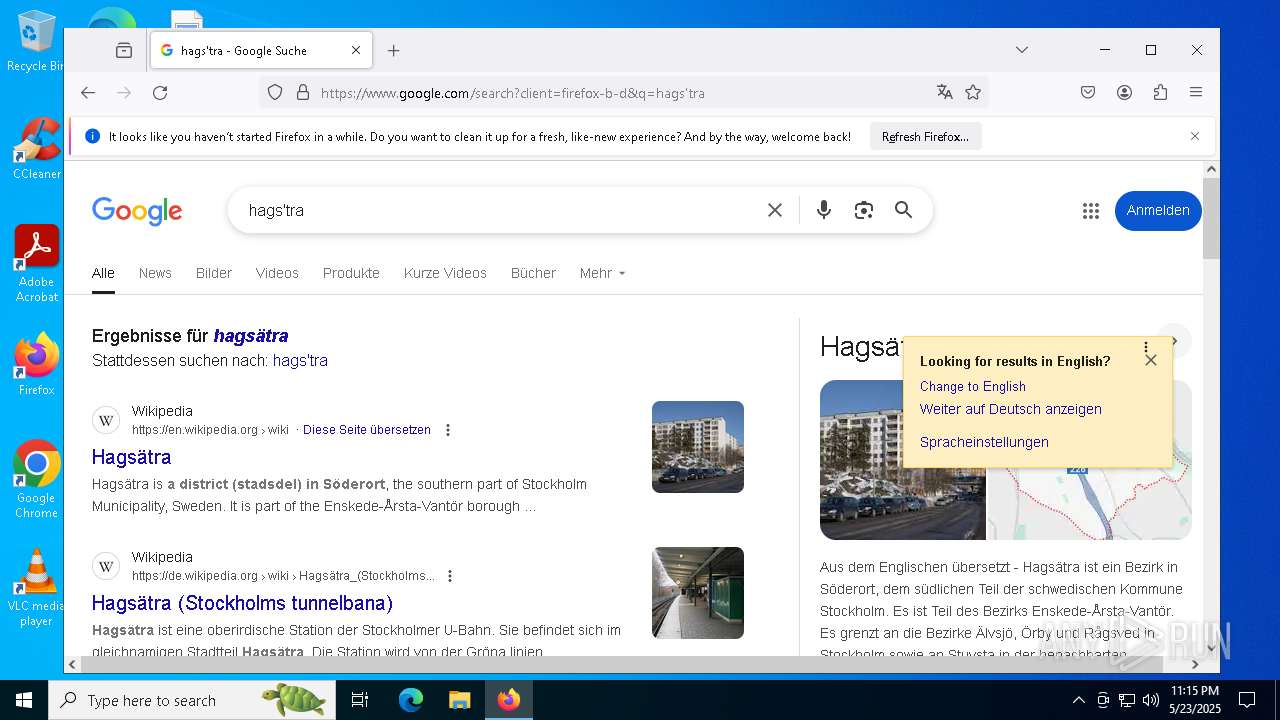Close the hags'tra Google Suche tab

coord(356,50)
